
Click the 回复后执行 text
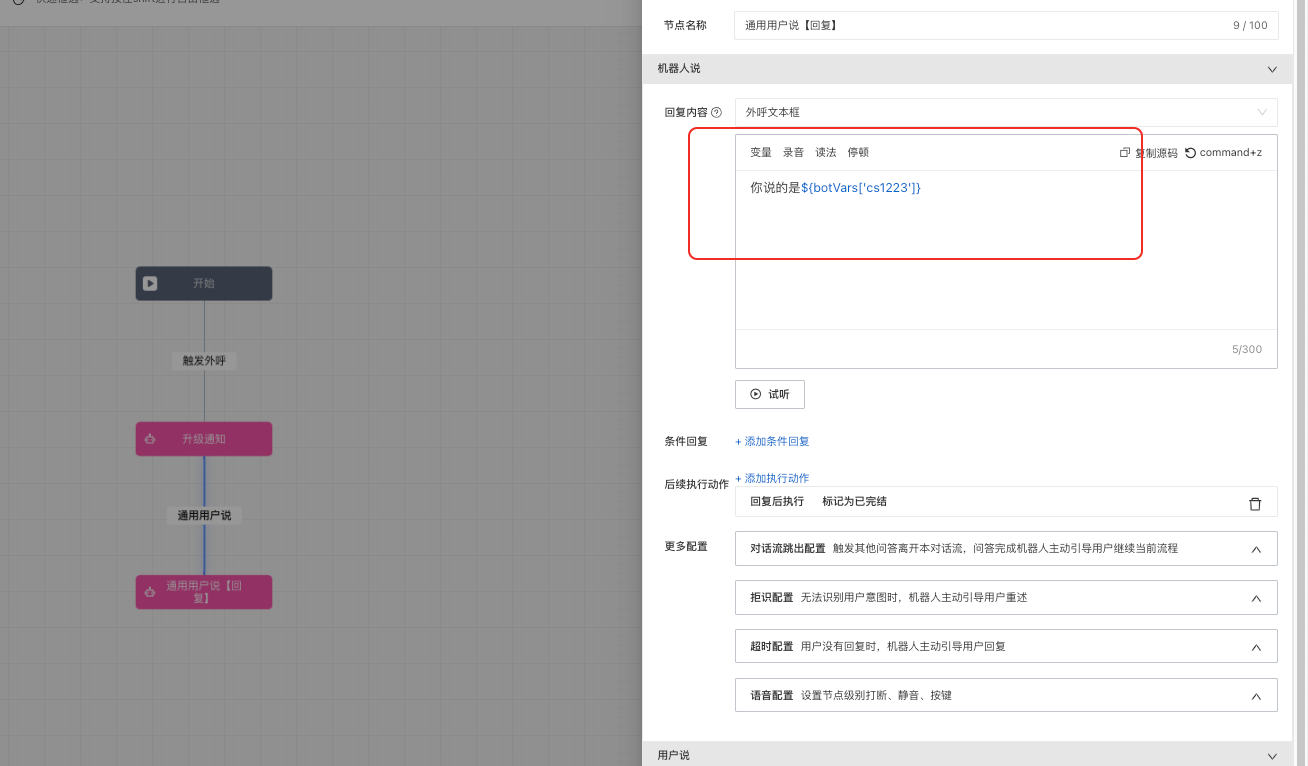(777, 502)
